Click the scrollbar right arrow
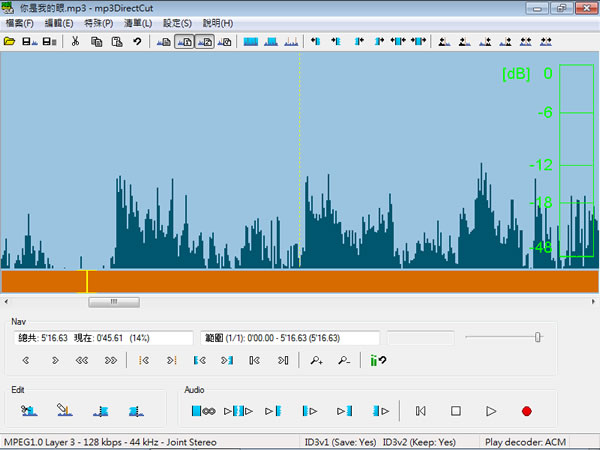This screenshot has width=600, height=450. (x=593, y=302)
